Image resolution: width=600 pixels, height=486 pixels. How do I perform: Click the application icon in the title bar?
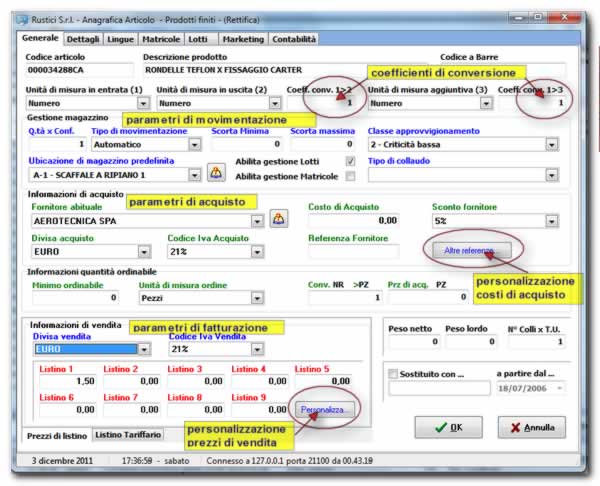pyautogui.click(x=17, y=15)
